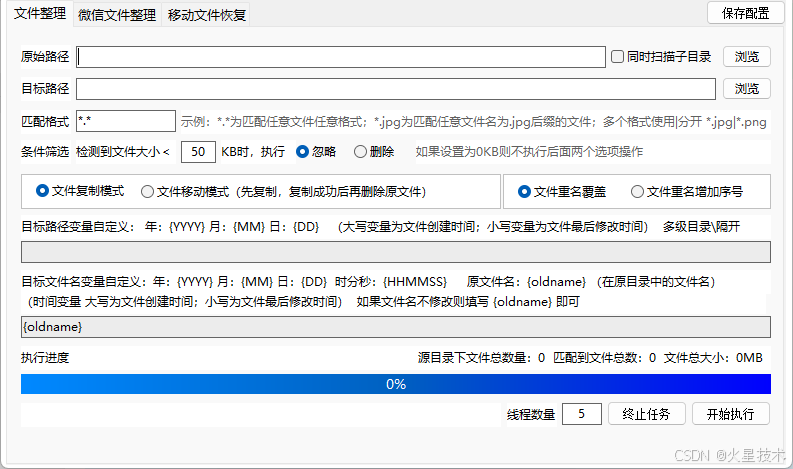
Task: Click the file size field showing 50
Action: pyautogui.click(x=198, y=152)
